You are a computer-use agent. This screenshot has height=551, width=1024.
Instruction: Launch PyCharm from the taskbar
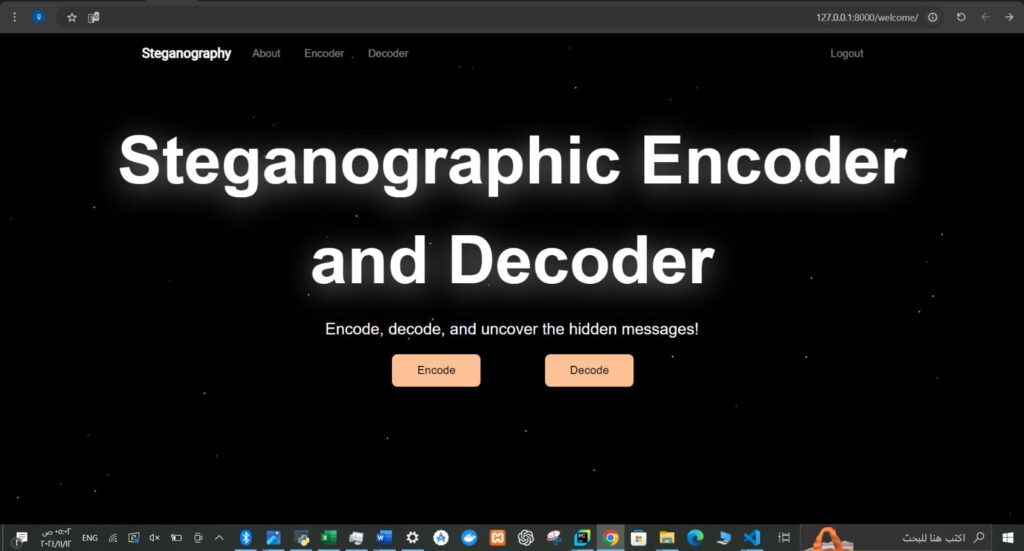[582, 538]
